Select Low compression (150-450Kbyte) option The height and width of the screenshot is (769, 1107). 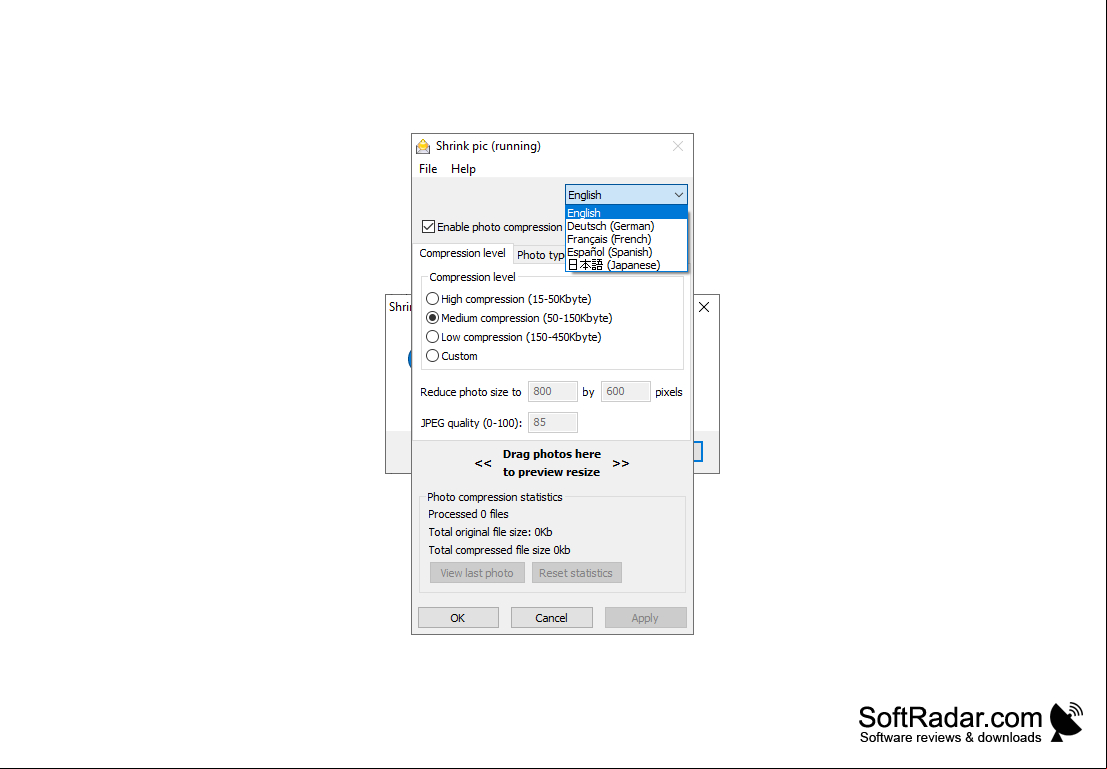pyautogui.click(x=513, y=337)
